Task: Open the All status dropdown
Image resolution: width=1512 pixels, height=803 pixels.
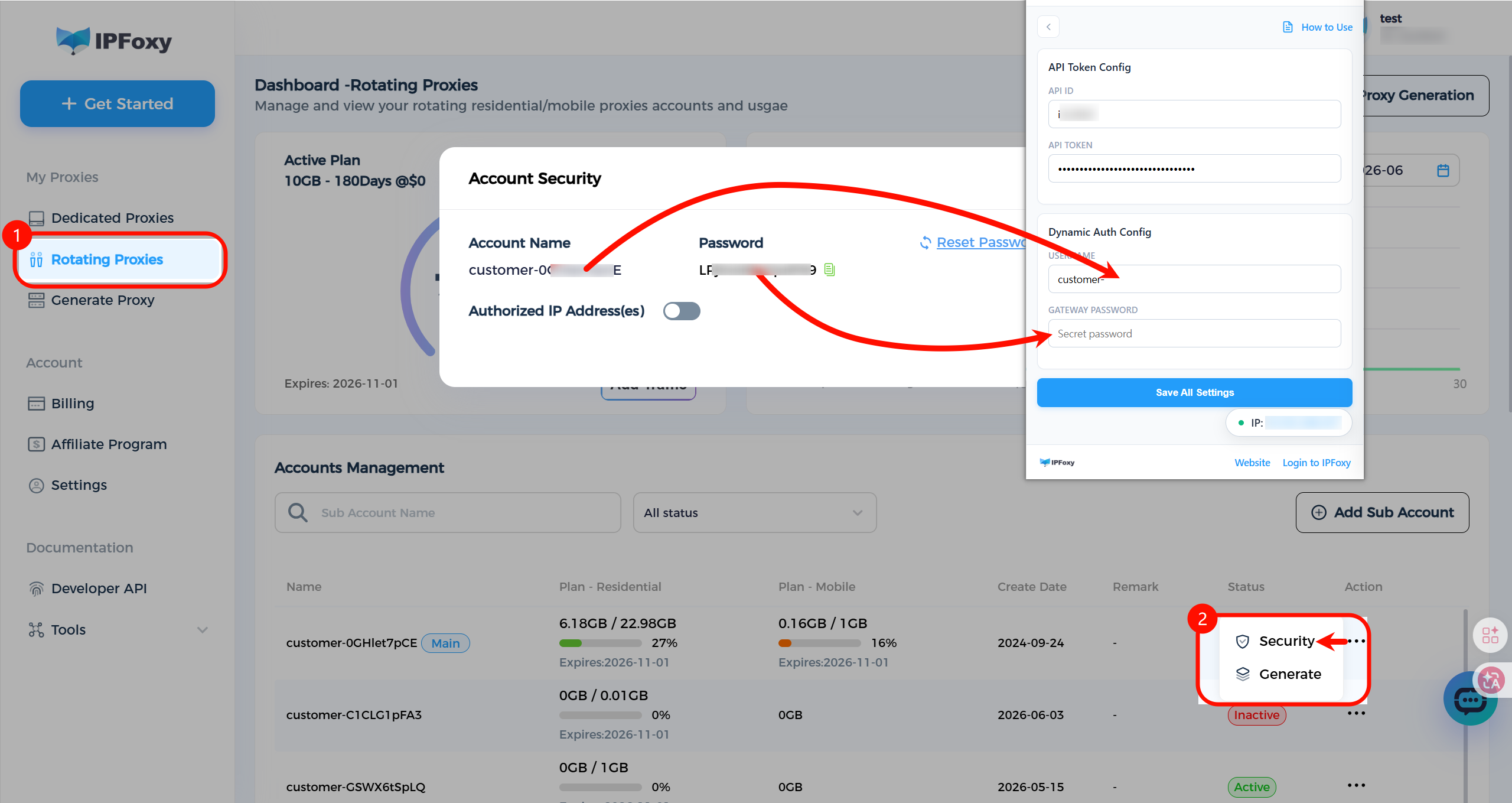Action: coord(754,513)
